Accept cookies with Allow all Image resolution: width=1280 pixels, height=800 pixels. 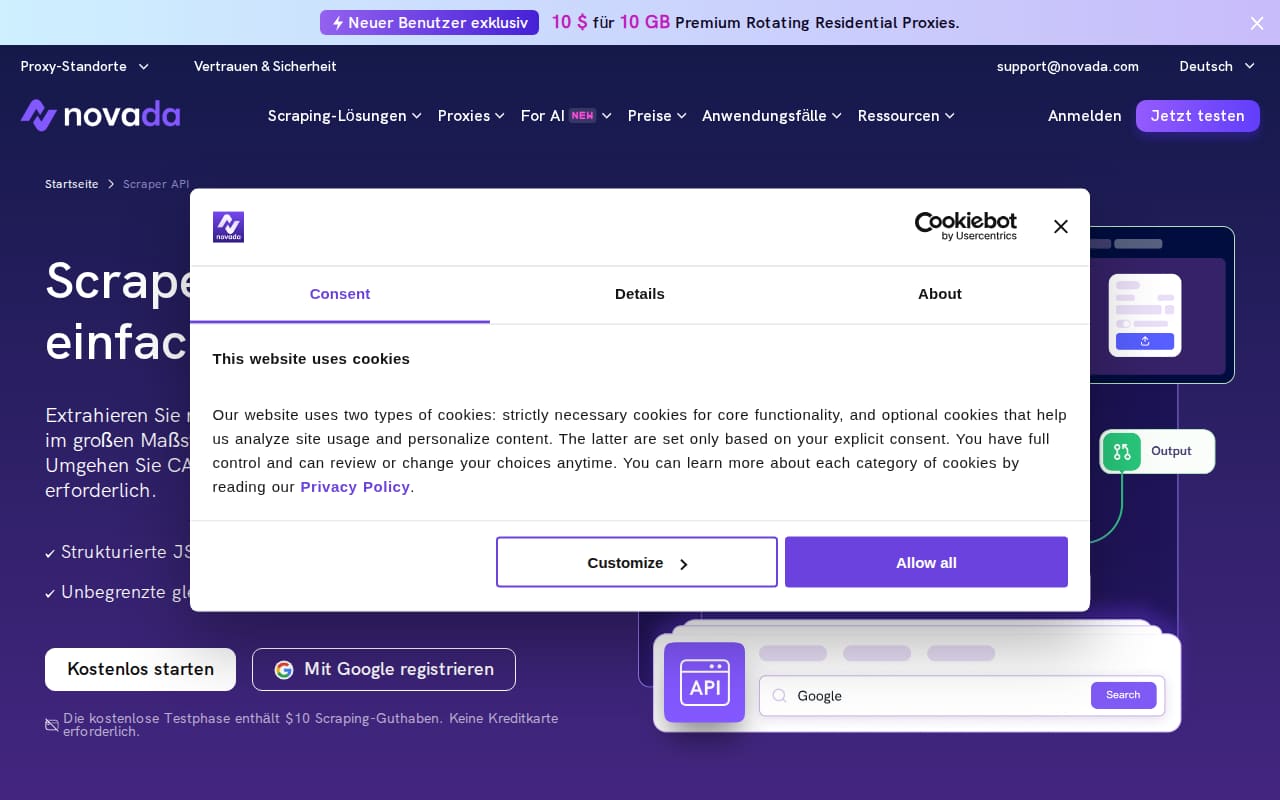[x=926, y=562]
